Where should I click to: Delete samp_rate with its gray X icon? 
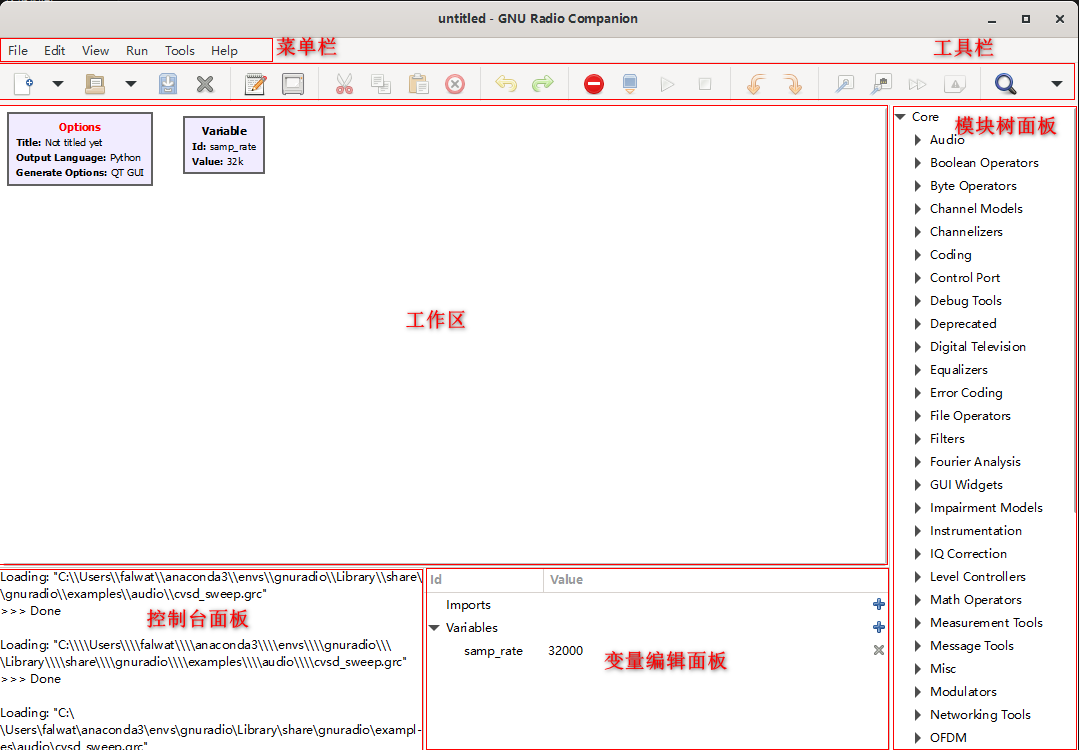coord(879,650)
